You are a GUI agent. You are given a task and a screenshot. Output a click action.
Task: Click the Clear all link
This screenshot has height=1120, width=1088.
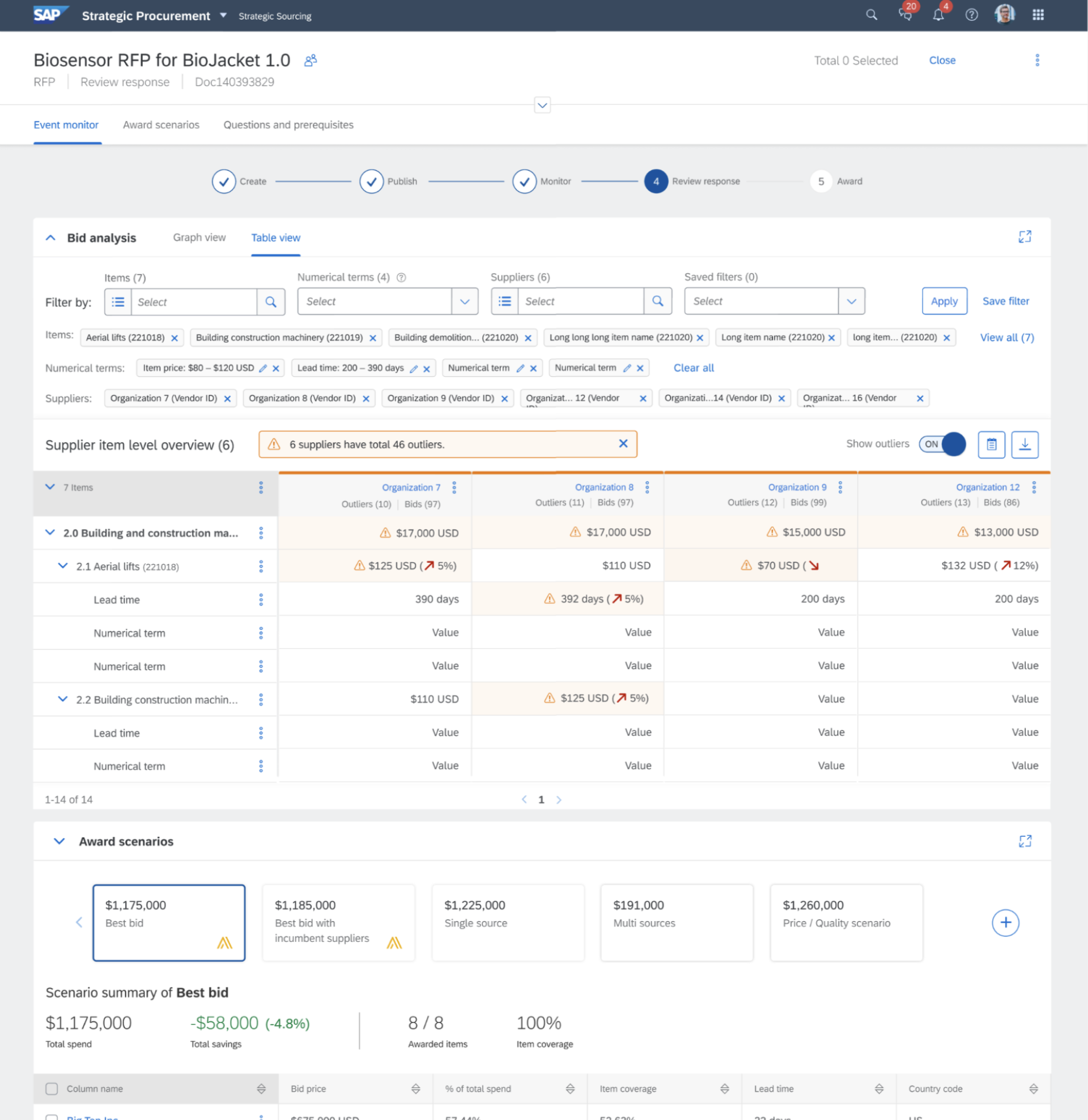coord(693,368)
